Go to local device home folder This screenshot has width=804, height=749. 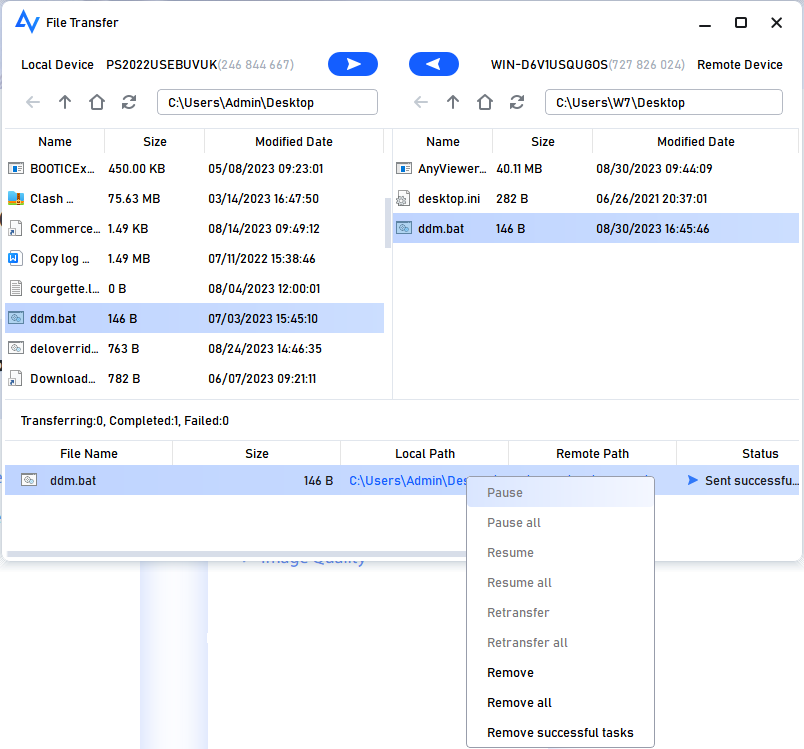tap(96, 103)
